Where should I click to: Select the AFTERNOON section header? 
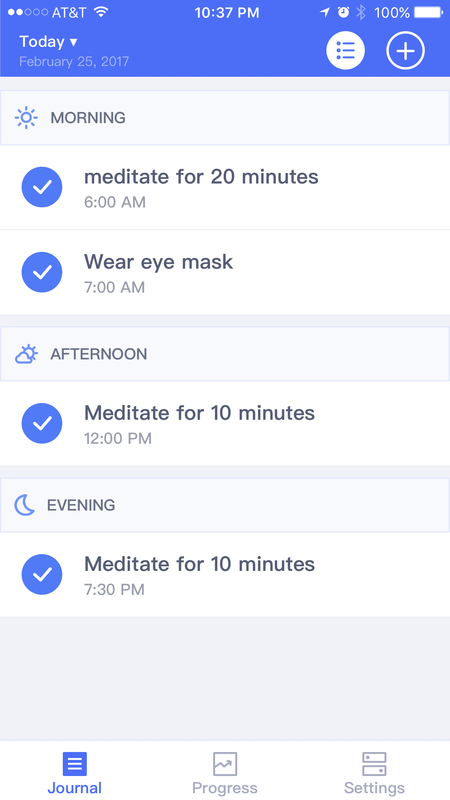click(225, 354)
